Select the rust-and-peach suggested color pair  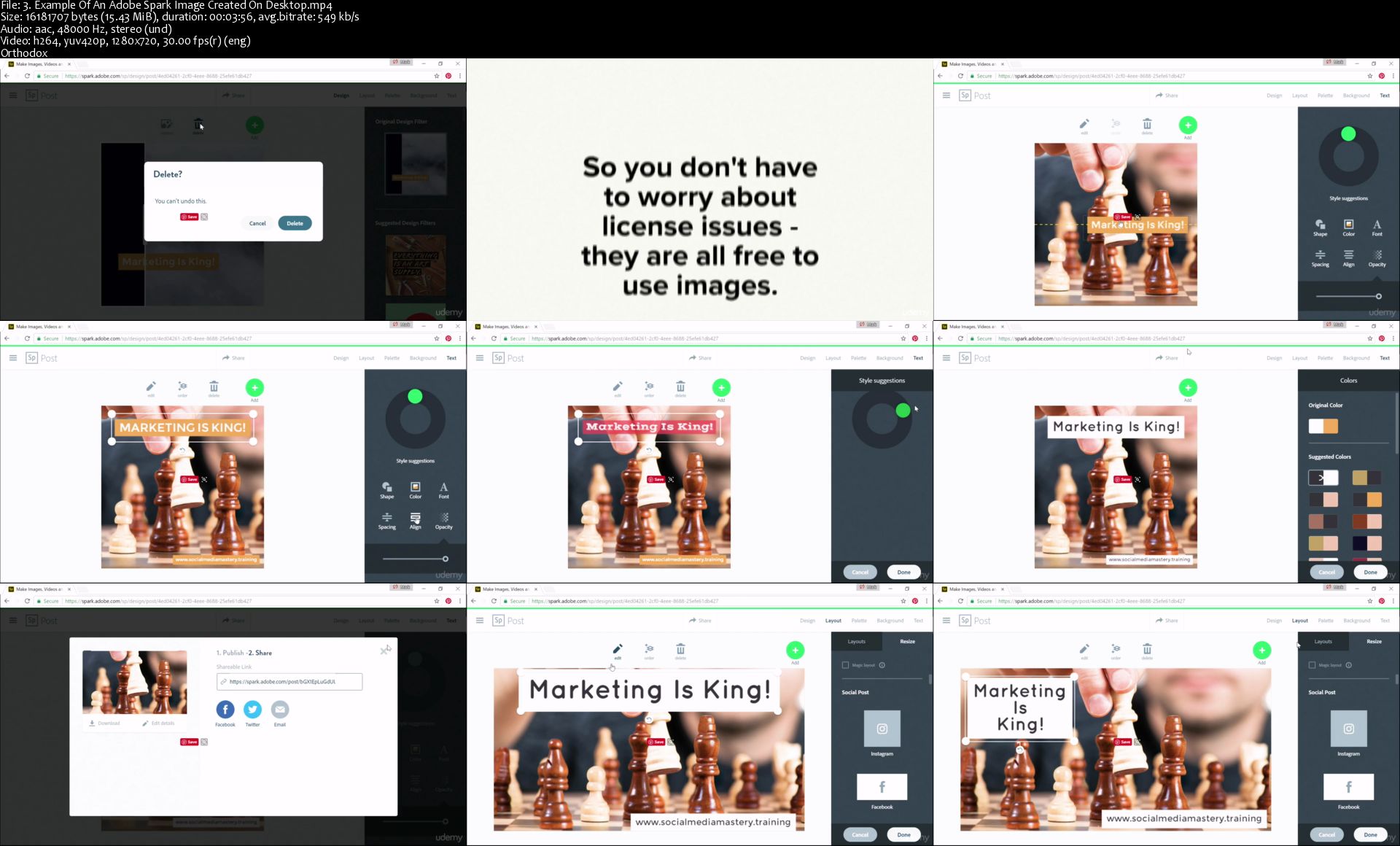pyautogui.click(x=1366, y=521)
